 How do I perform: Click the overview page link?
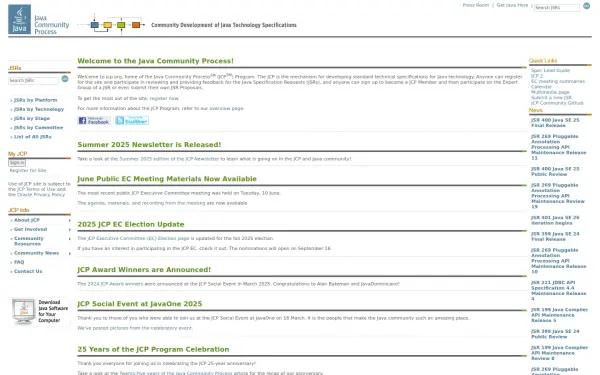(227, 109)
